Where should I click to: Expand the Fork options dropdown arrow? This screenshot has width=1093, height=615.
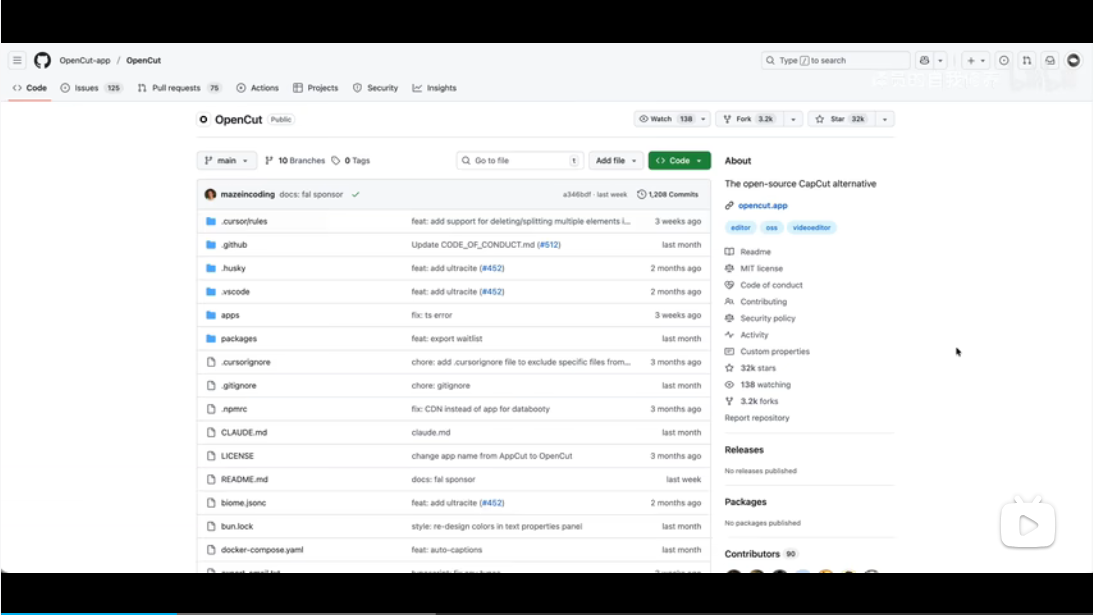click(x=793, y=119)
